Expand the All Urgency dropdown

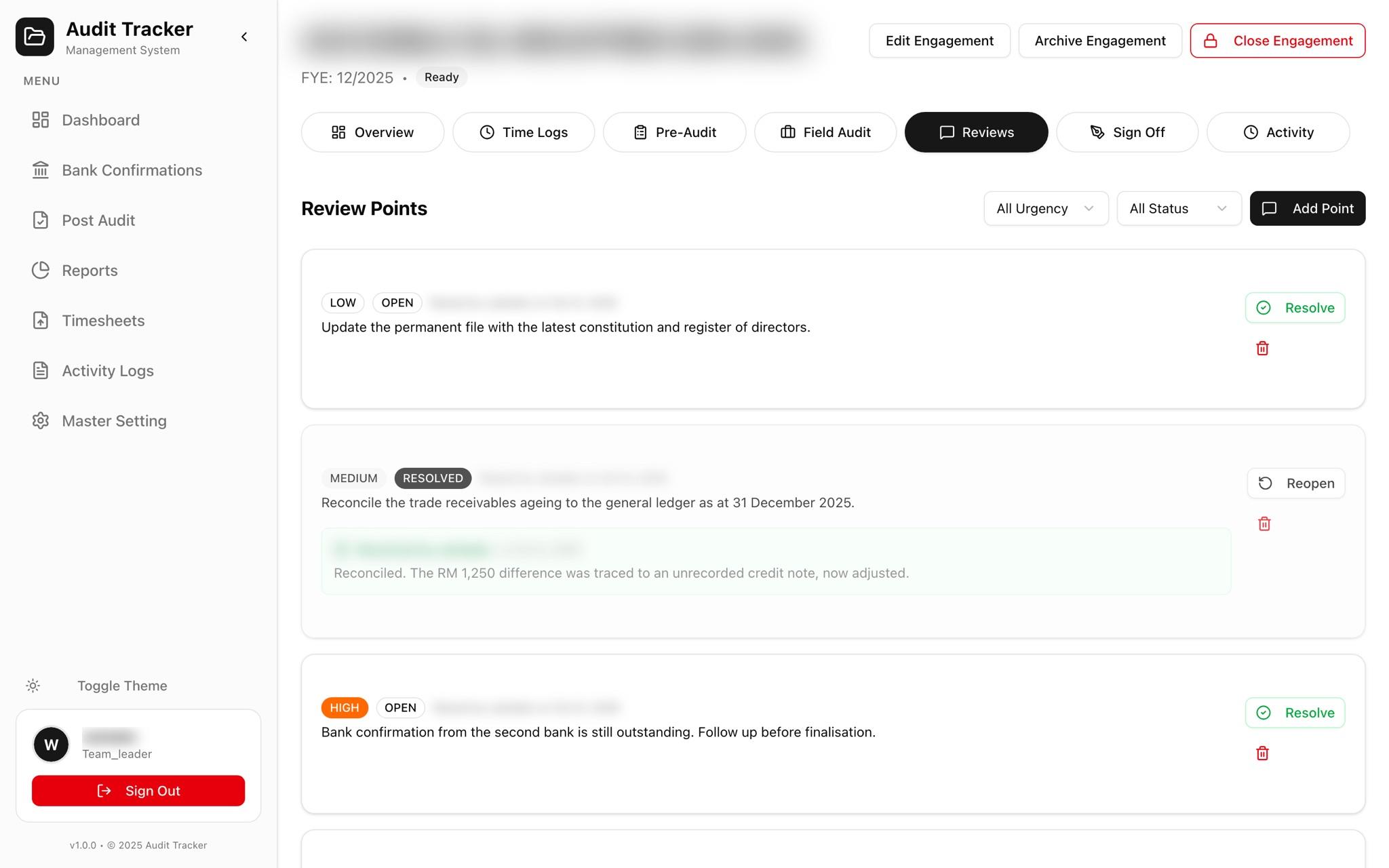(1046, 208)
